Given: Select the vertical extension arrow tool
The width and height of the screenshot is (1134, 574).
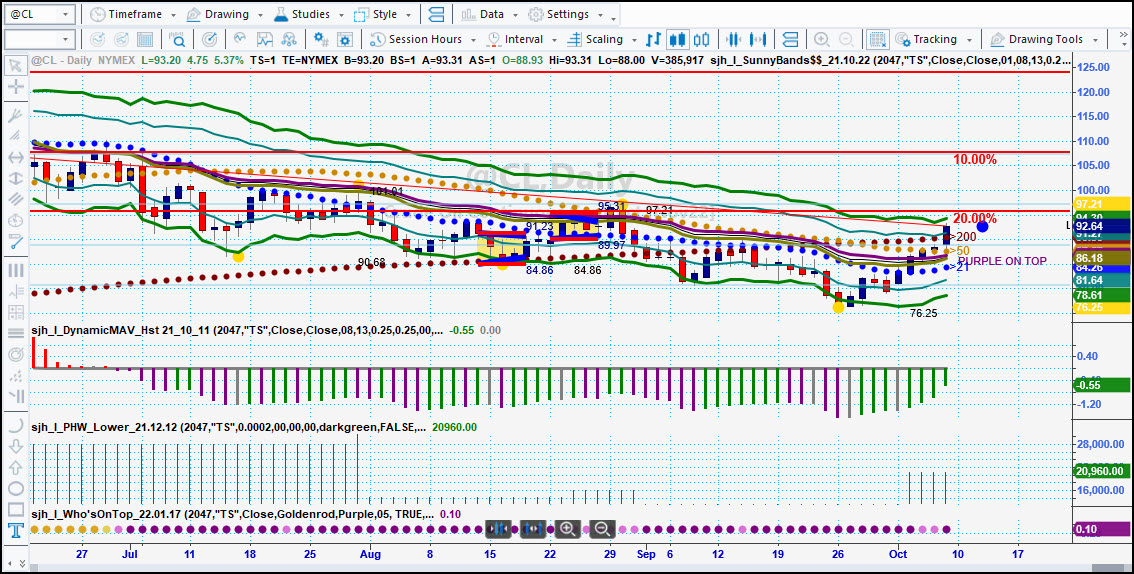Looking at the screenshot, I should [14, 178].
